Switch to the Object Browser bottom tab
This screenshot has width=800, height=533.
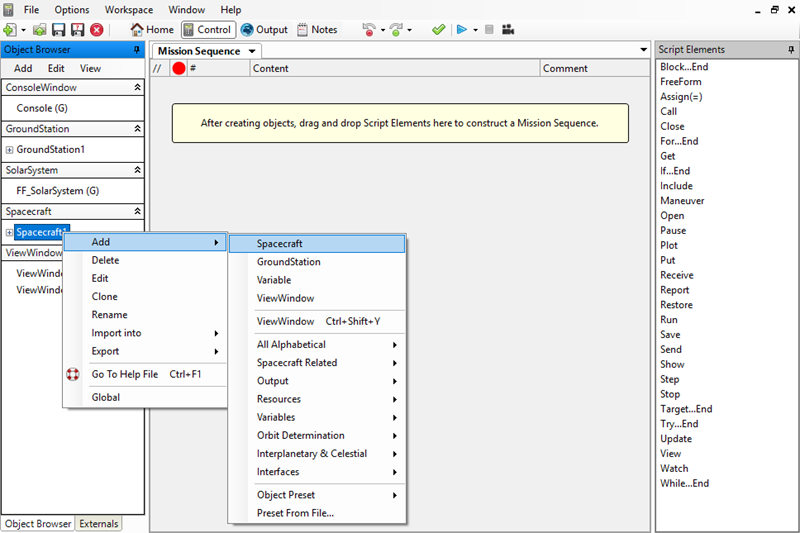click(38, 524)
